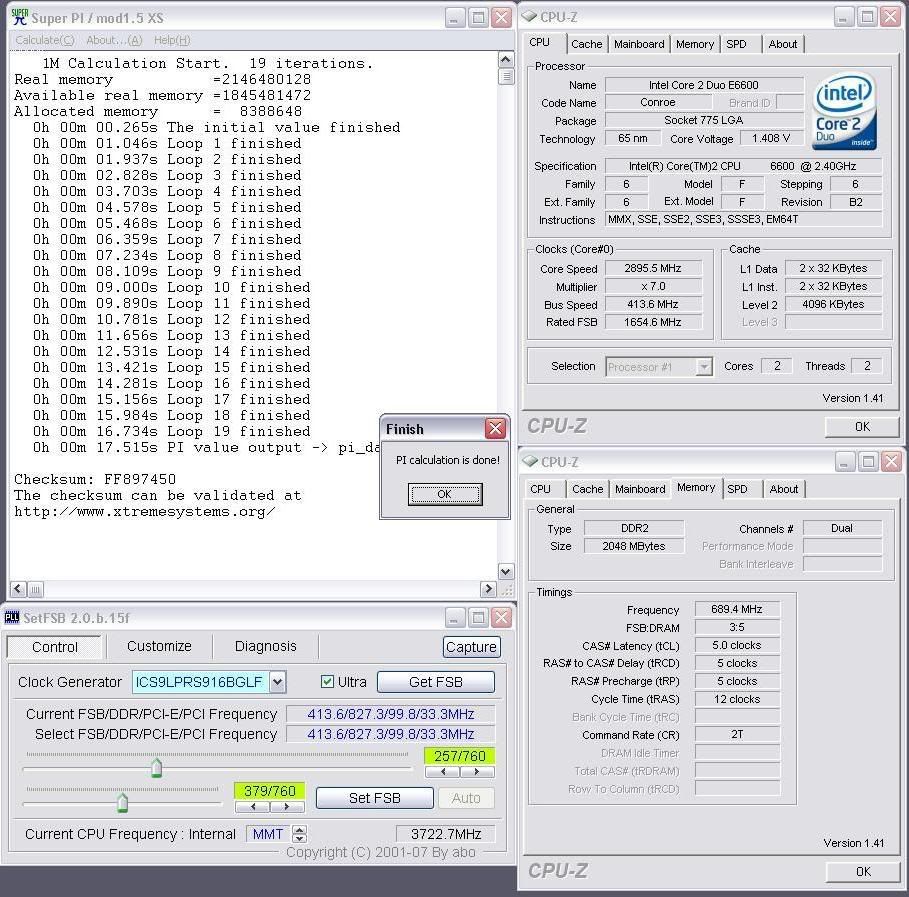Screen dimensions: 909x897
Task: Click first slider left arrow under 257/760
Action: [x=443, y=772]
